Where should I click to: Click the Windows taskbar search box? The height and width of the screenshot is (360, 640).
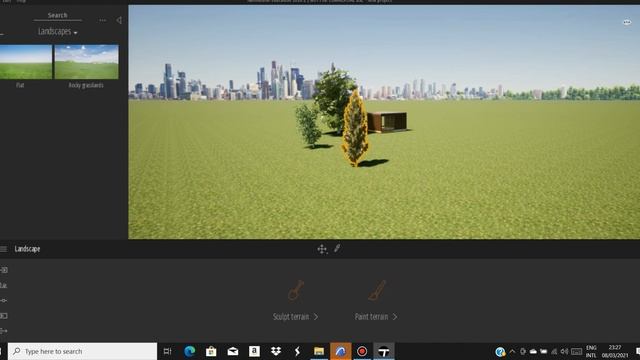(82, 351)
